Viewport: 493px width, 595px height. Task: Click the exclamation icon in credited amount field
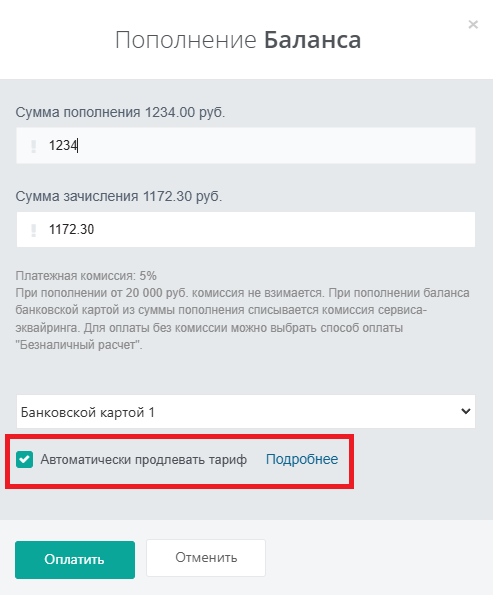33,230
